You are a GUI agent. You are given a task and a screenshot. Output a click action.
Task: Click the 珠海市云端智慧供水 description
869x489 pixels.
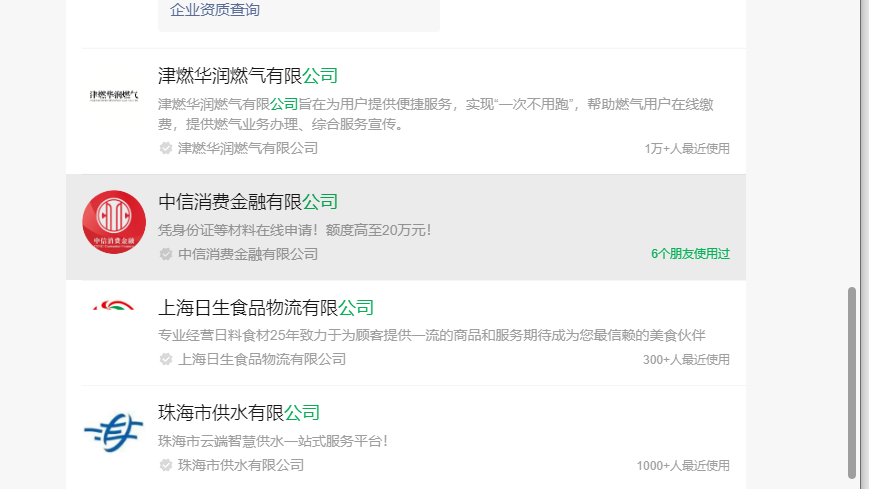click(273, 441)
